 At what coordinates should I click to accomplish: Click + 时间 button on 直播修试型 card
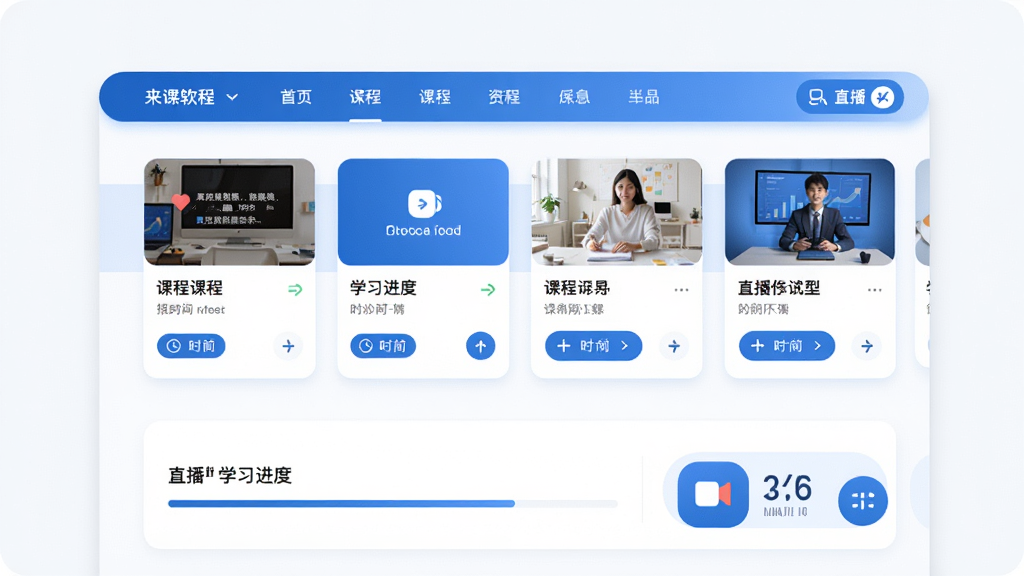coord(787,345)
